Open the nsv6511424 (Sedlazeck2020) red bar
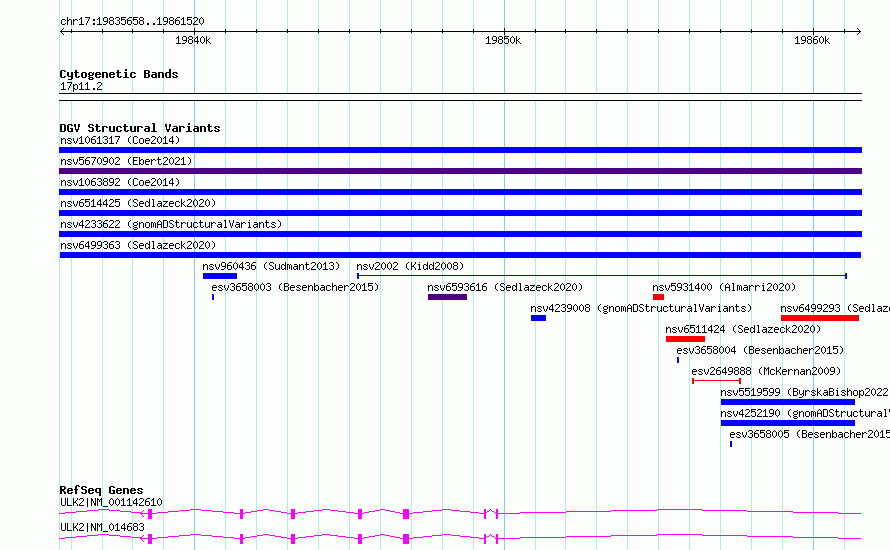Viewport: 890px width, 550px height. coord(685,339)
